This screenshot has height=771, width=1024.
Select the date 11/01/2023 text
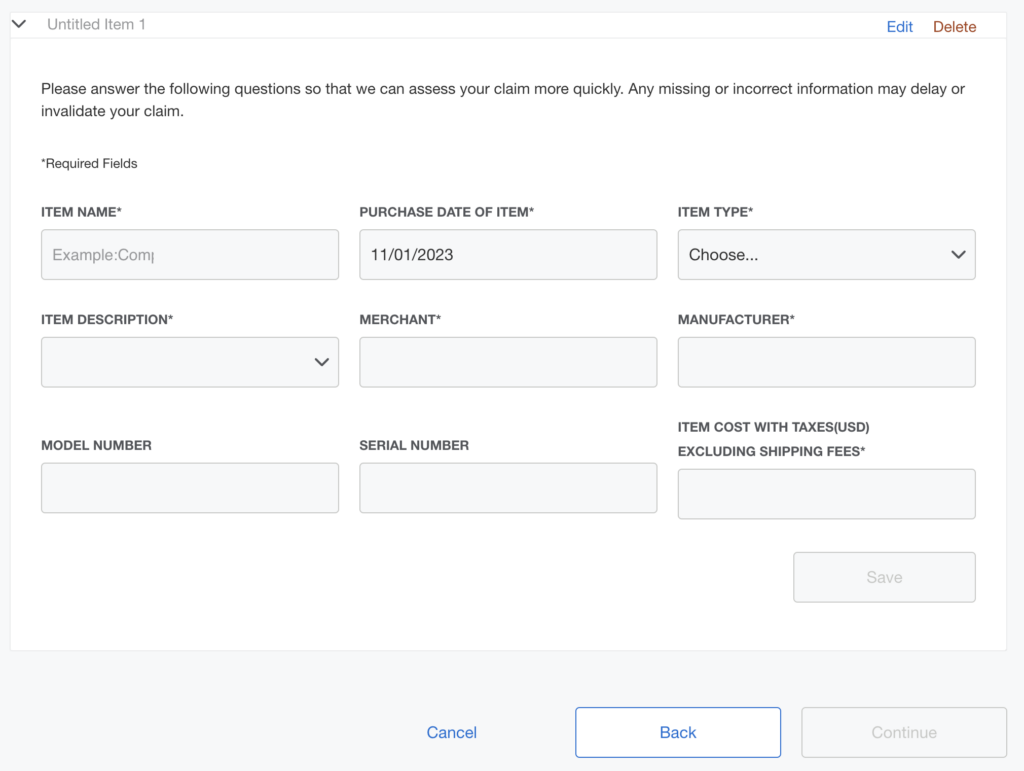[413, 254]
